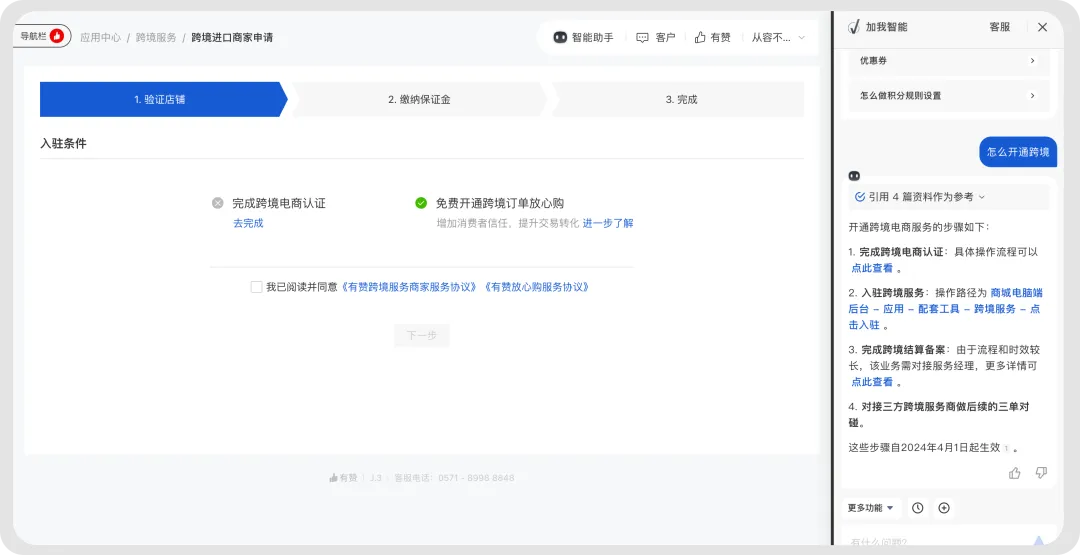Select the 2. 缴纳保证金 step
Screen dimensions: 1080x555
[419, 100]
